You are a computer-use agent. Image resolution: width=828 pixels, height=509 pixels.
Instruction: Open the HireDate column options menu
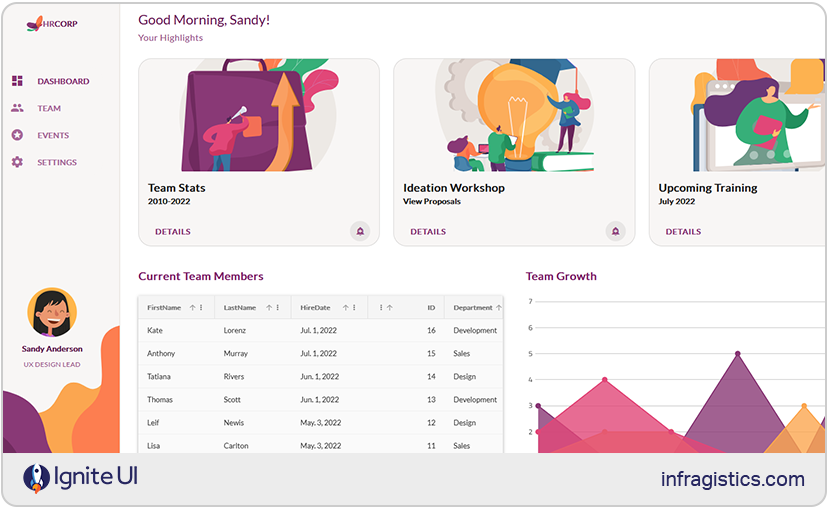(x=355, y=308)
